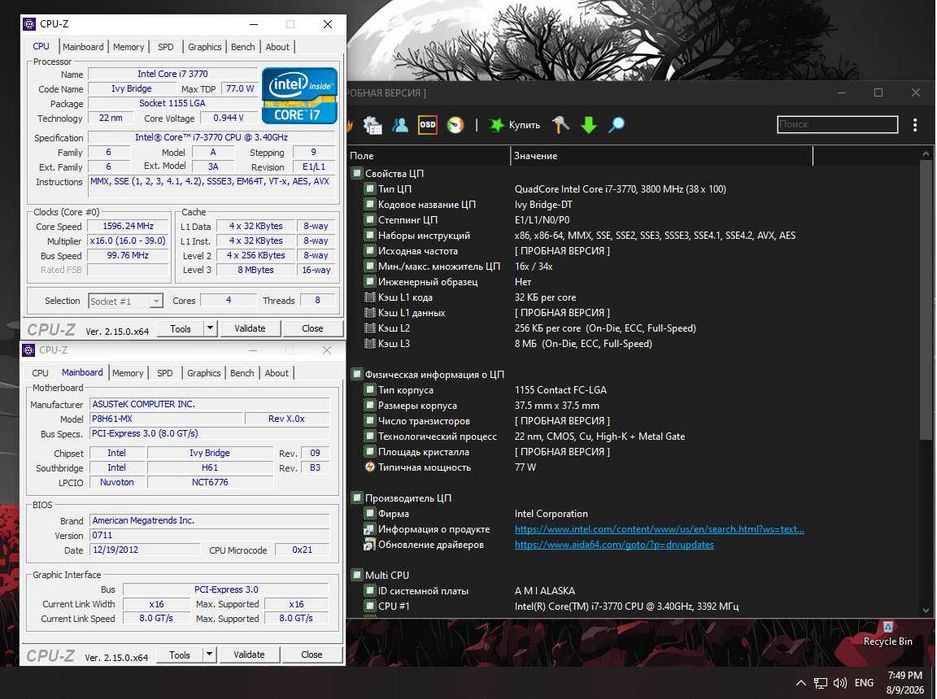Show hidden tray icons chevron
Viewport: 937px width, 699px height.
pos(801,683)
